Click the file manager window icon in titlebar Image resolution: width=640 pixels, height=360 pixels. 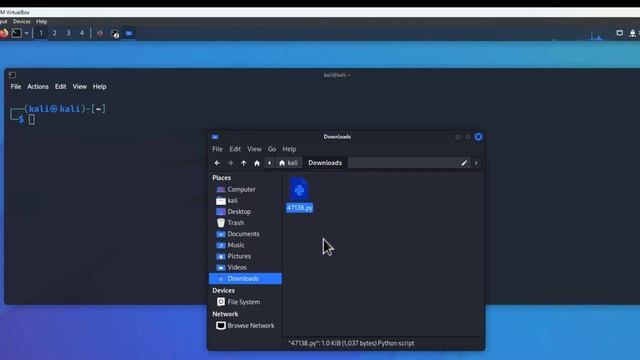click(x=215, y=137)
